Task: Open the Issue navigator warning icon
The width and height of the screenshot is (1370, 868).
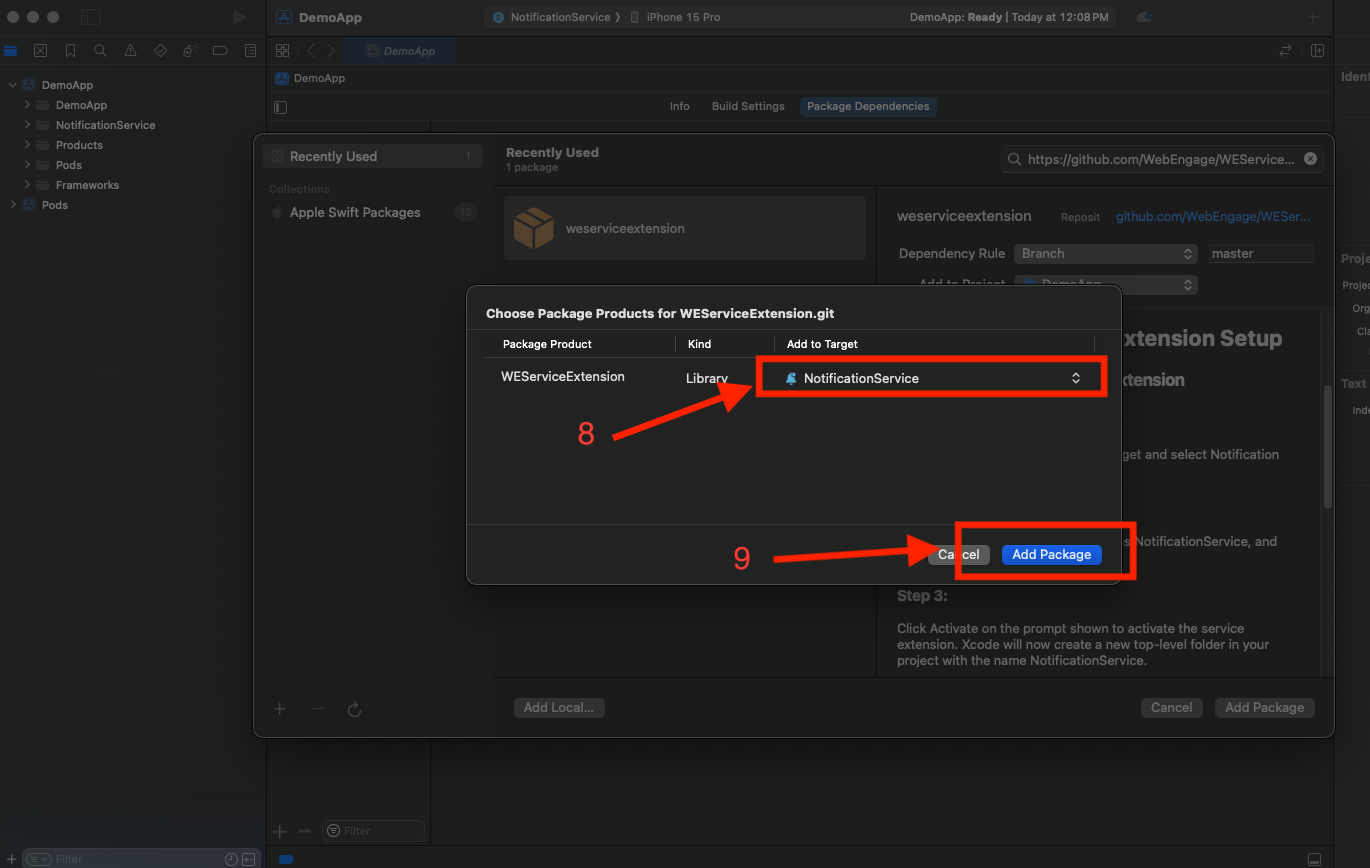Action: click(130, 50)
